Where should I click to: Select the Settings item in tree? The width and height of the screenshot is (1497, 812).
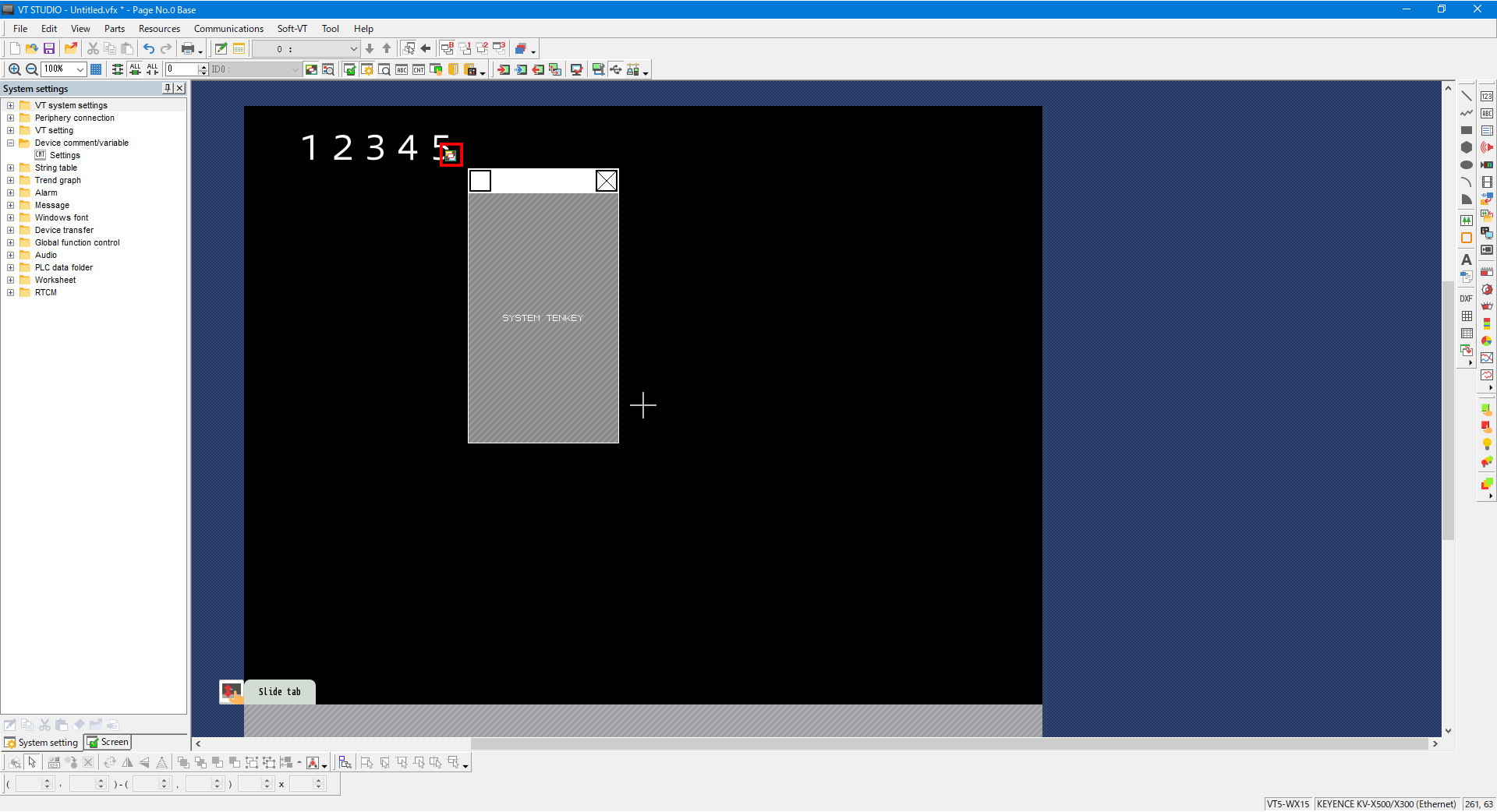65,156
